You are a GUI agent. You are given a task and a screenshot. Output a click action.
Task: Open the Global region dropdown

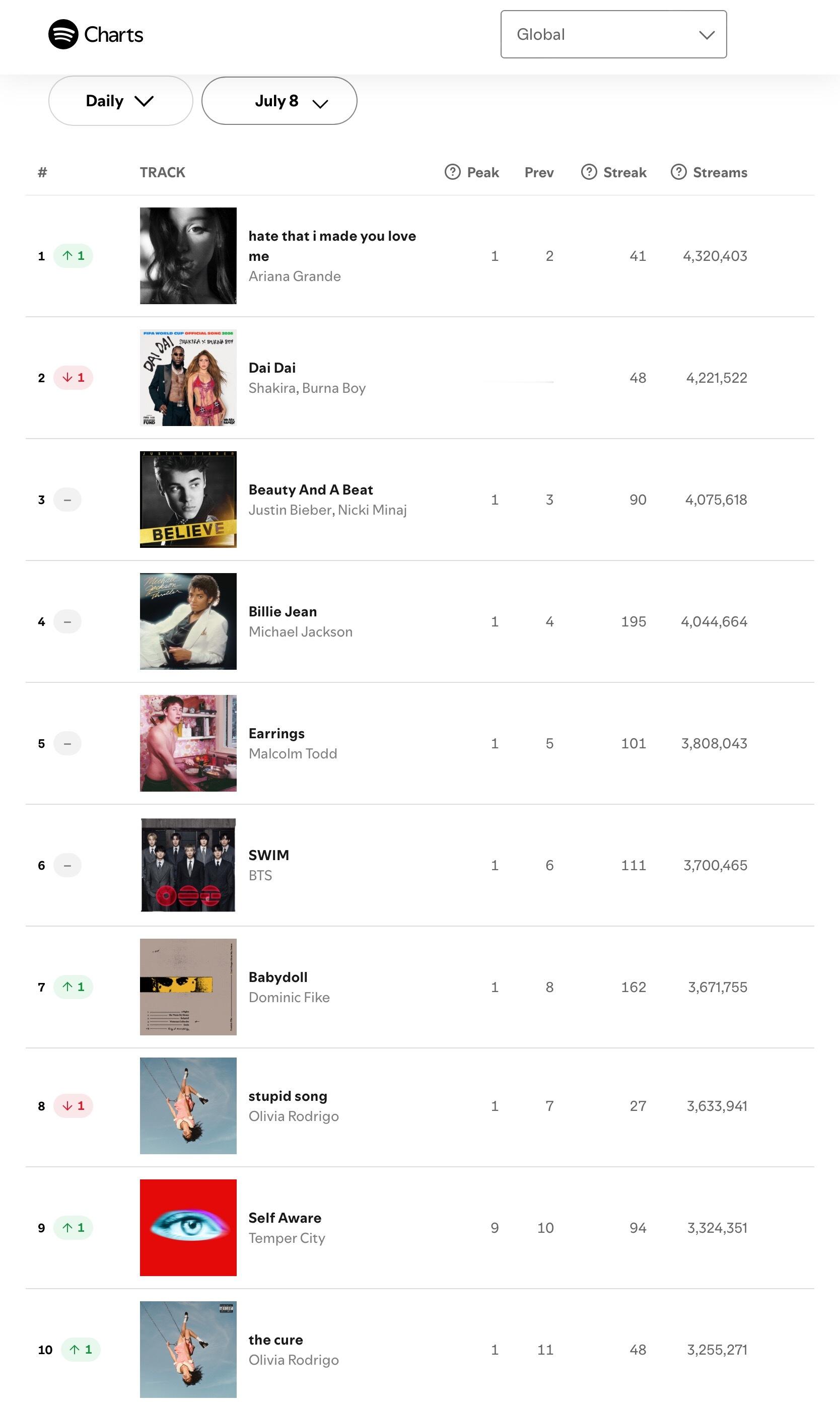(613, 34)
